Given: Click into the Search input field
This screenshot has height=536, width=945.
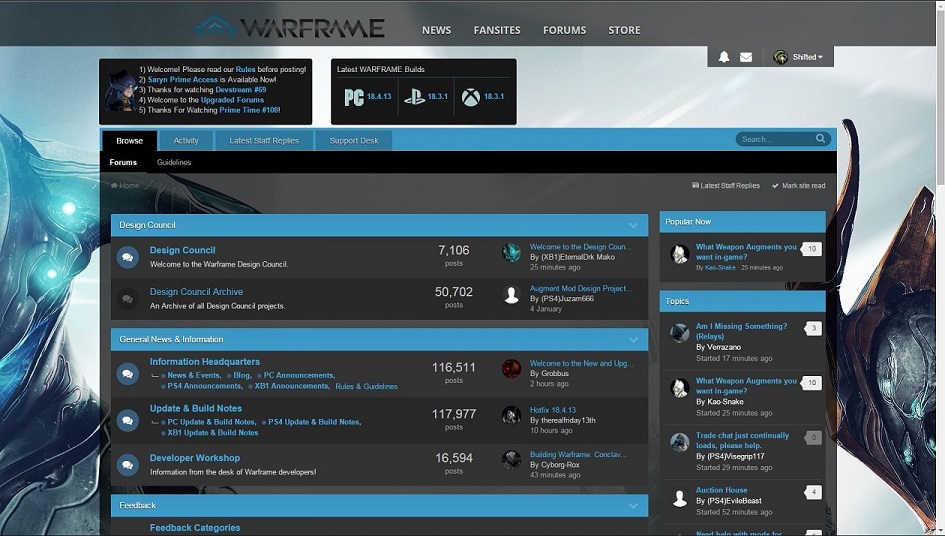Looking at the screenshot, I should pos(776,139).
